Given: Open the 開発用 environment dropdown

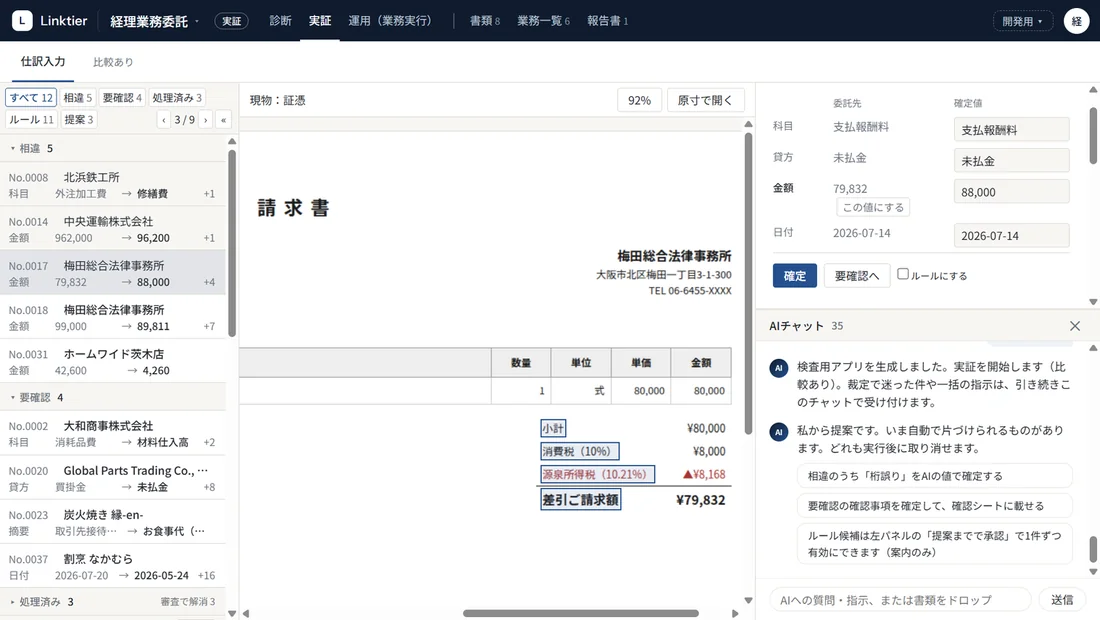Looking at the screenshot, I should 1022,21.
